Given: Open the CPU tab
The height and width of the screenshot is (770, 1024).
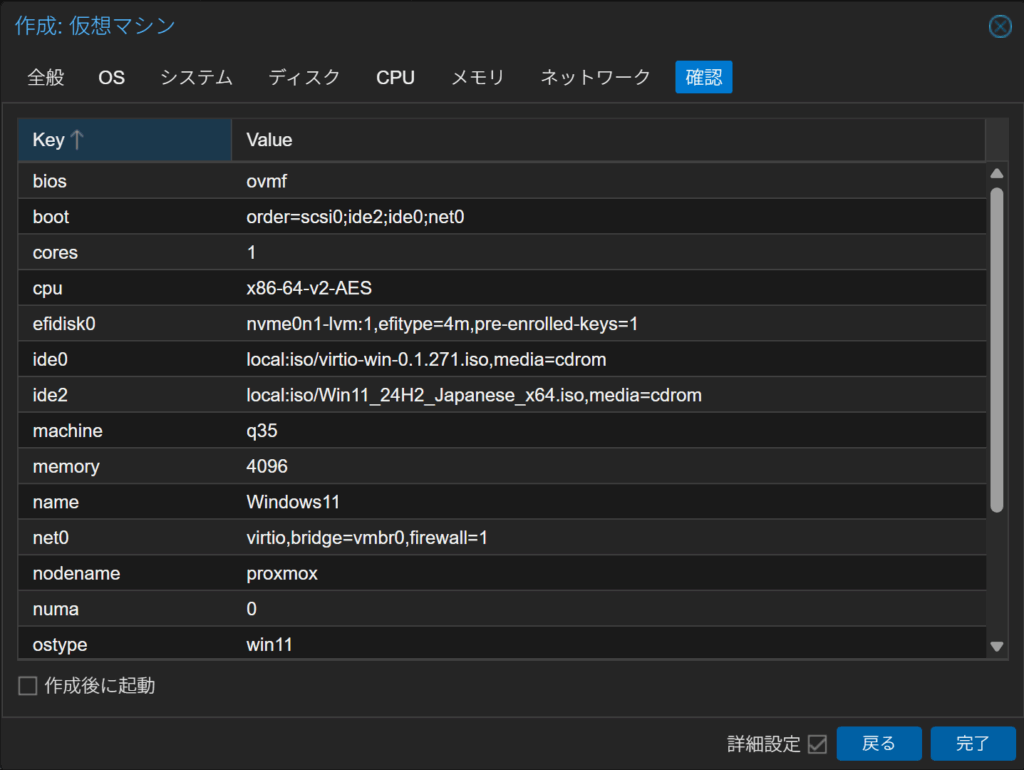Looking at the screenshot, I should click(x=395, y=77).
